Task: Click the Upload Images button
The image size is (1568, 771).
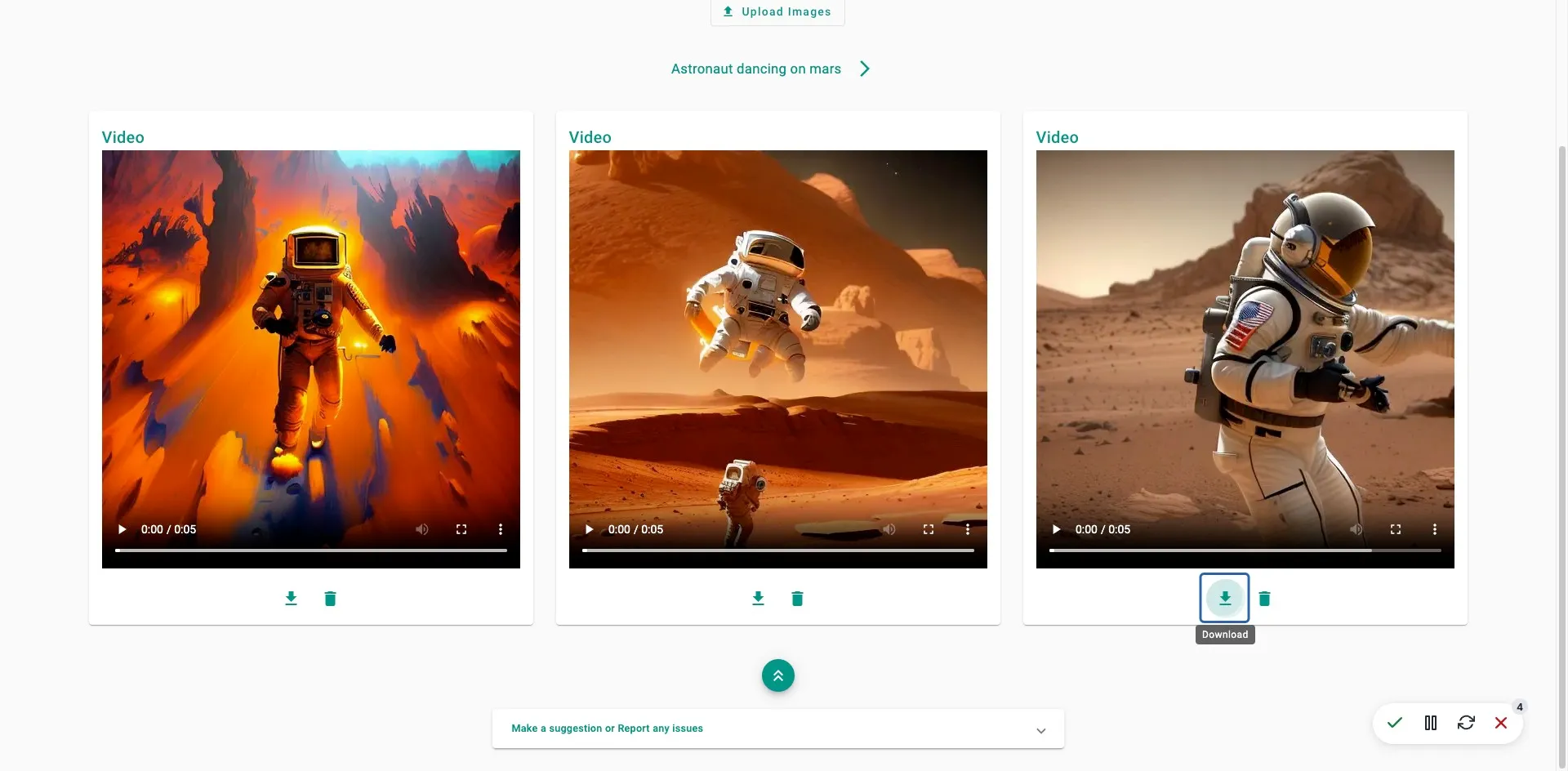Action: 777,11
